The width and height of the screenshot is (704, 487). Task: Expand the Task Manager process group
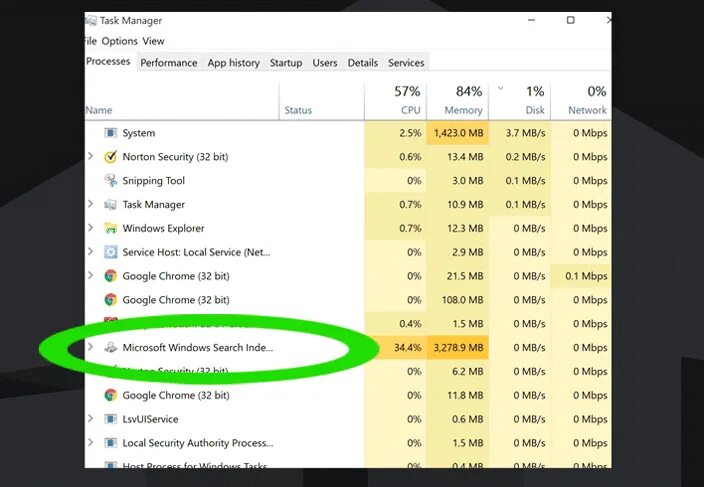91,204
